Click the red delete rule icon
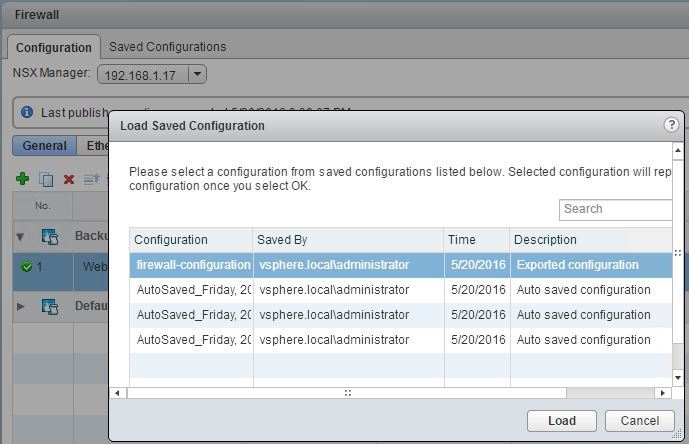 [69, 179]
